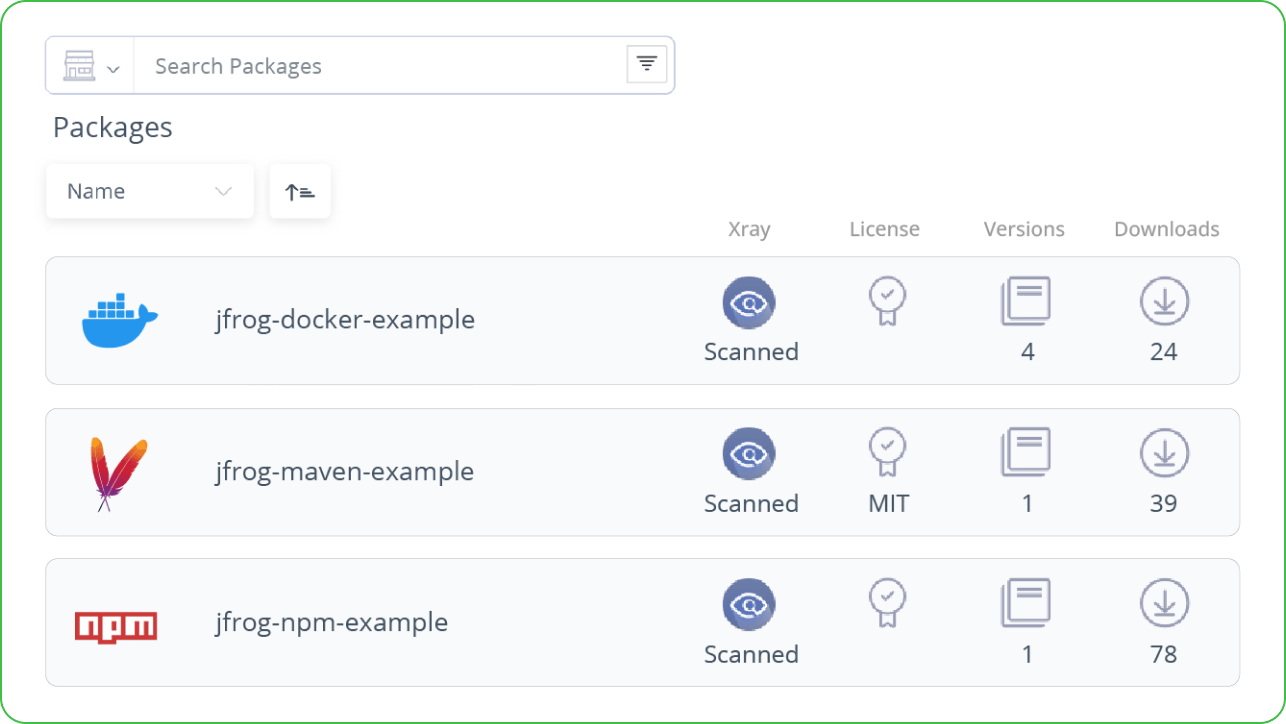Open the jfrog-npm-example package

pos(332,622)
